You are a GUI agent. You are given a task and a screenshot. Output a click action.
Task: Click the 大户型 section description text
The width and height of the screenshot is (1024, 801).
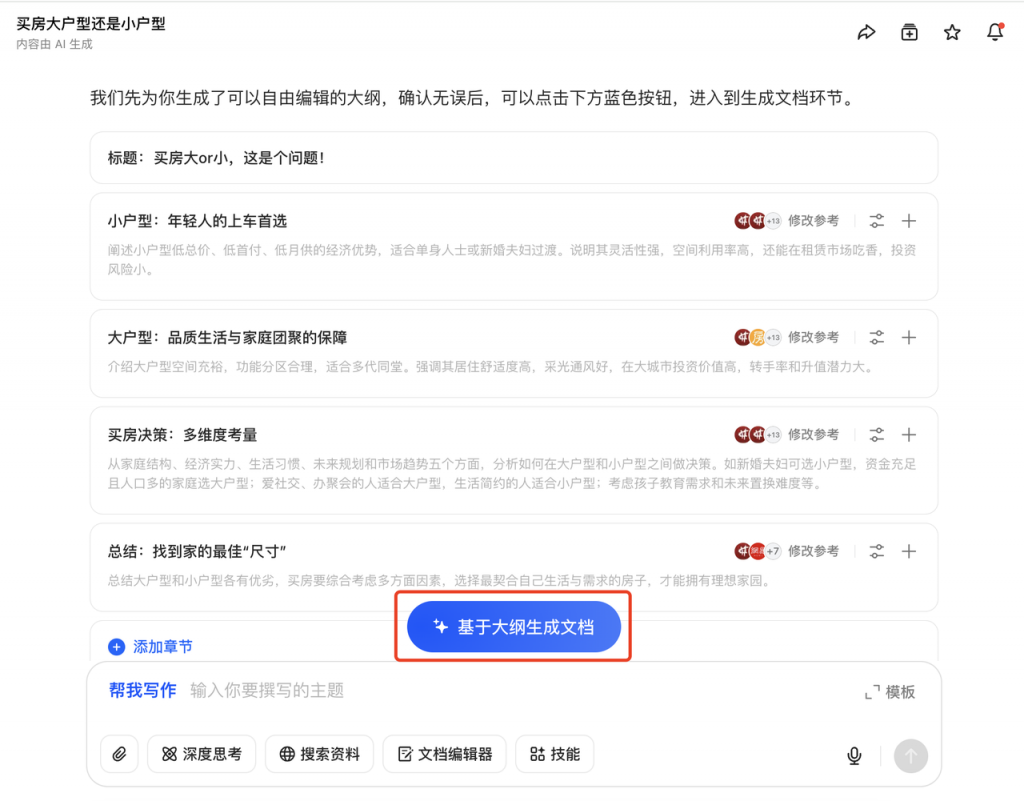[x=490, y=367]
